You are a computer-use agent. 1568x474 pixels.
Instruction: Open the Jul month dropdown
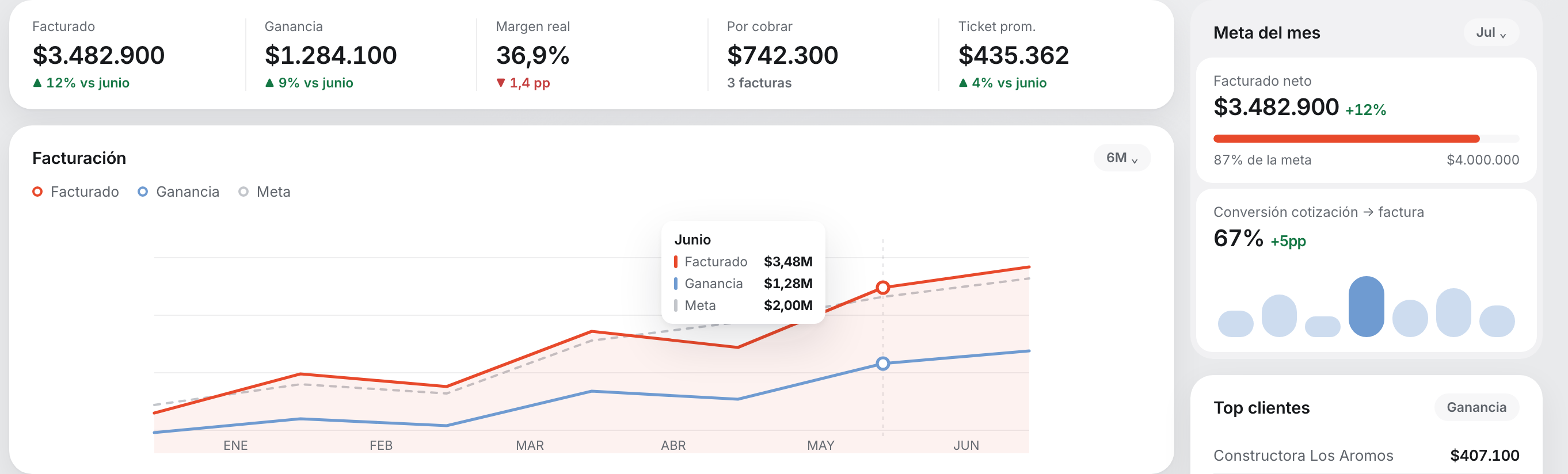(1491, 32)
